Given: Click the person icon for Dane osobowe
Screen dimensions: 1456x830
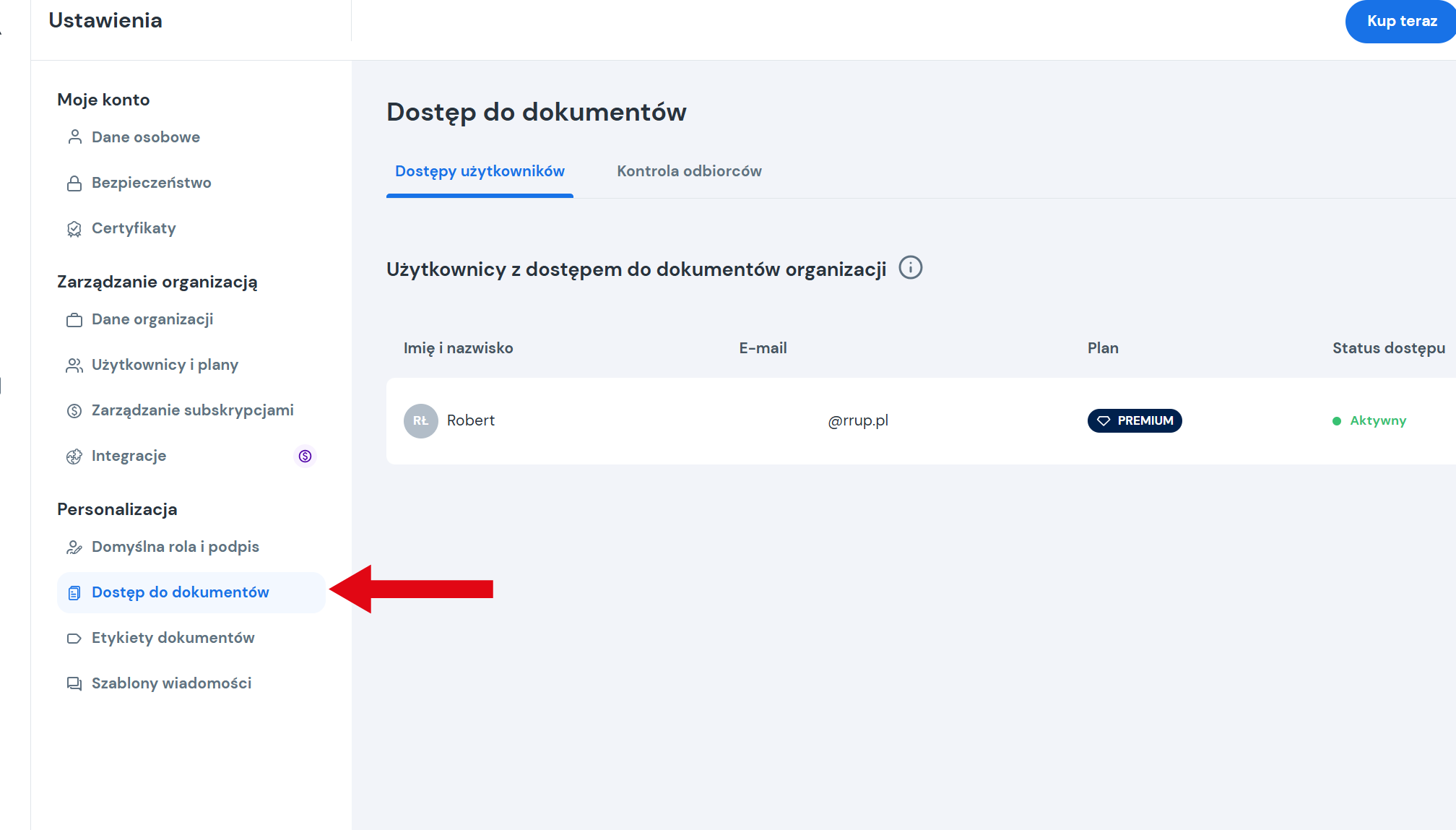Looking at the screenshot, I should point(74,137).
